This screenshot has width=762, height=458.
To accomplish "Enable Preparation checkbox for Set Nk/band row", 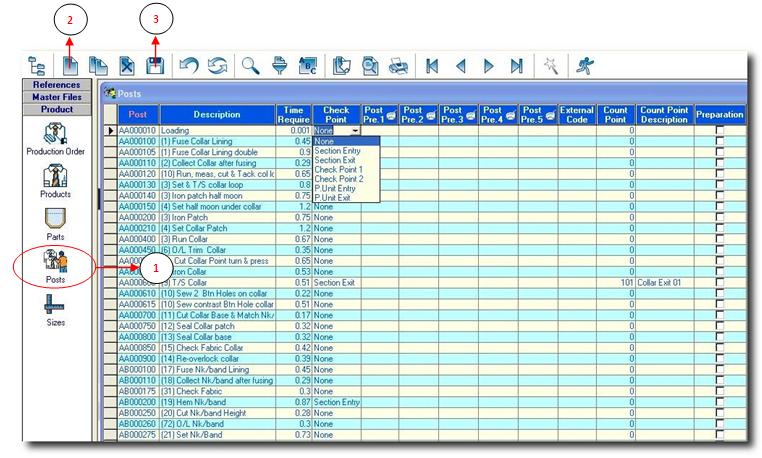I will (x=720, y=435).
